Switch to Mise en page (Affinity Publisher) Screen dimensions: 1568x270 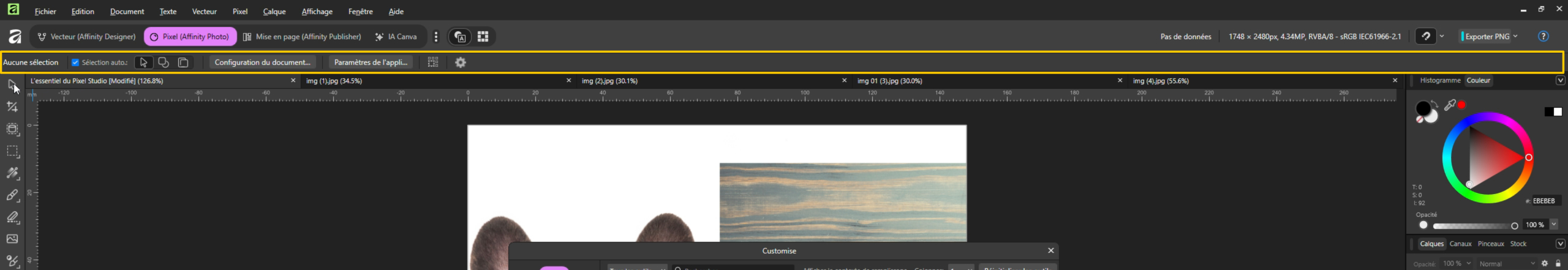tap(302, 37)
